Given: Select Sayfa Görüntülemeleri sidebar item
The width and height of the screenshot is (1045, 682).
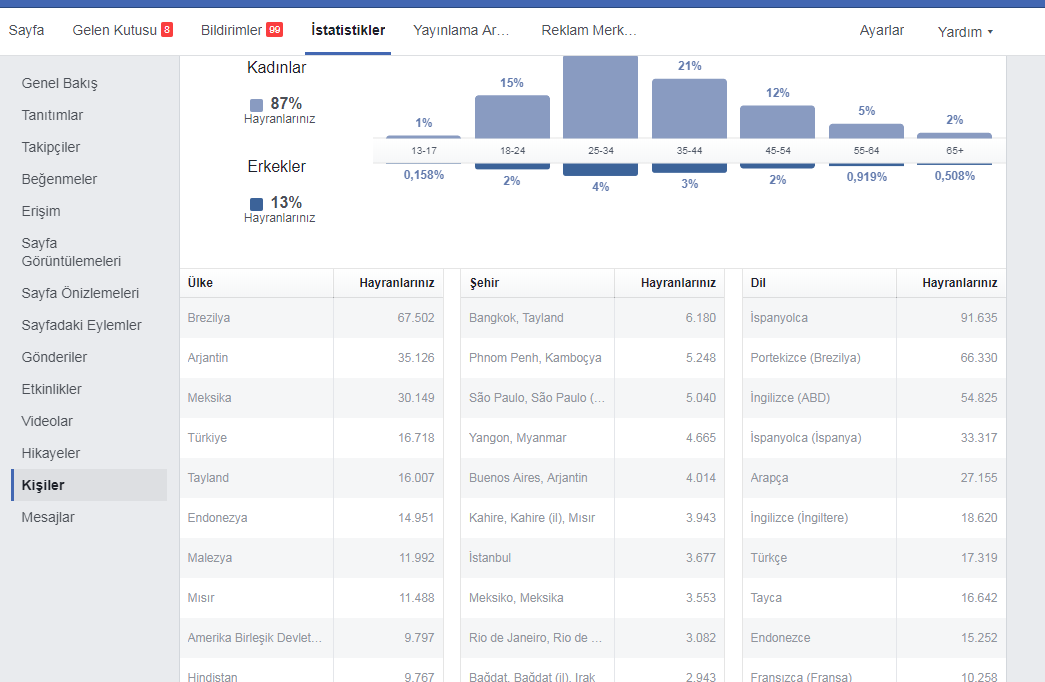Looking at the screenshot, I should [71, 252].
